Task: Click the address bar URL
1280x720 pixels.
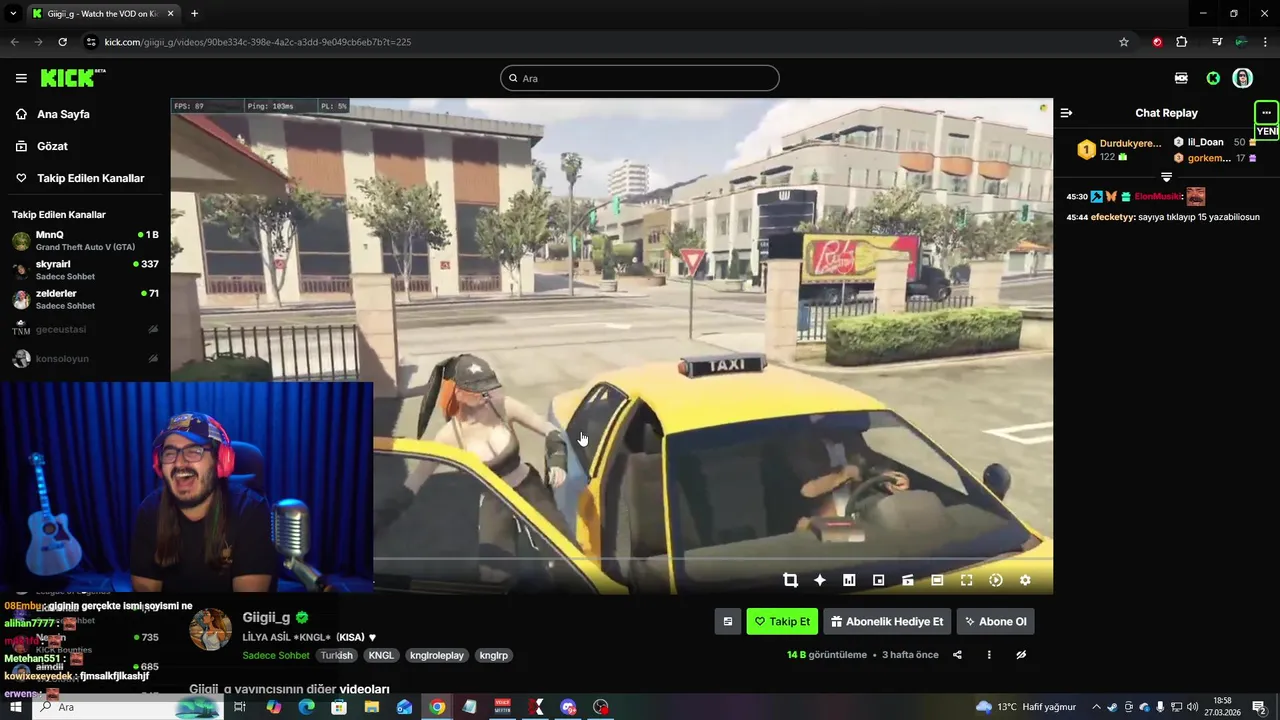Action: pyautogui.click(x=258, y=42)
